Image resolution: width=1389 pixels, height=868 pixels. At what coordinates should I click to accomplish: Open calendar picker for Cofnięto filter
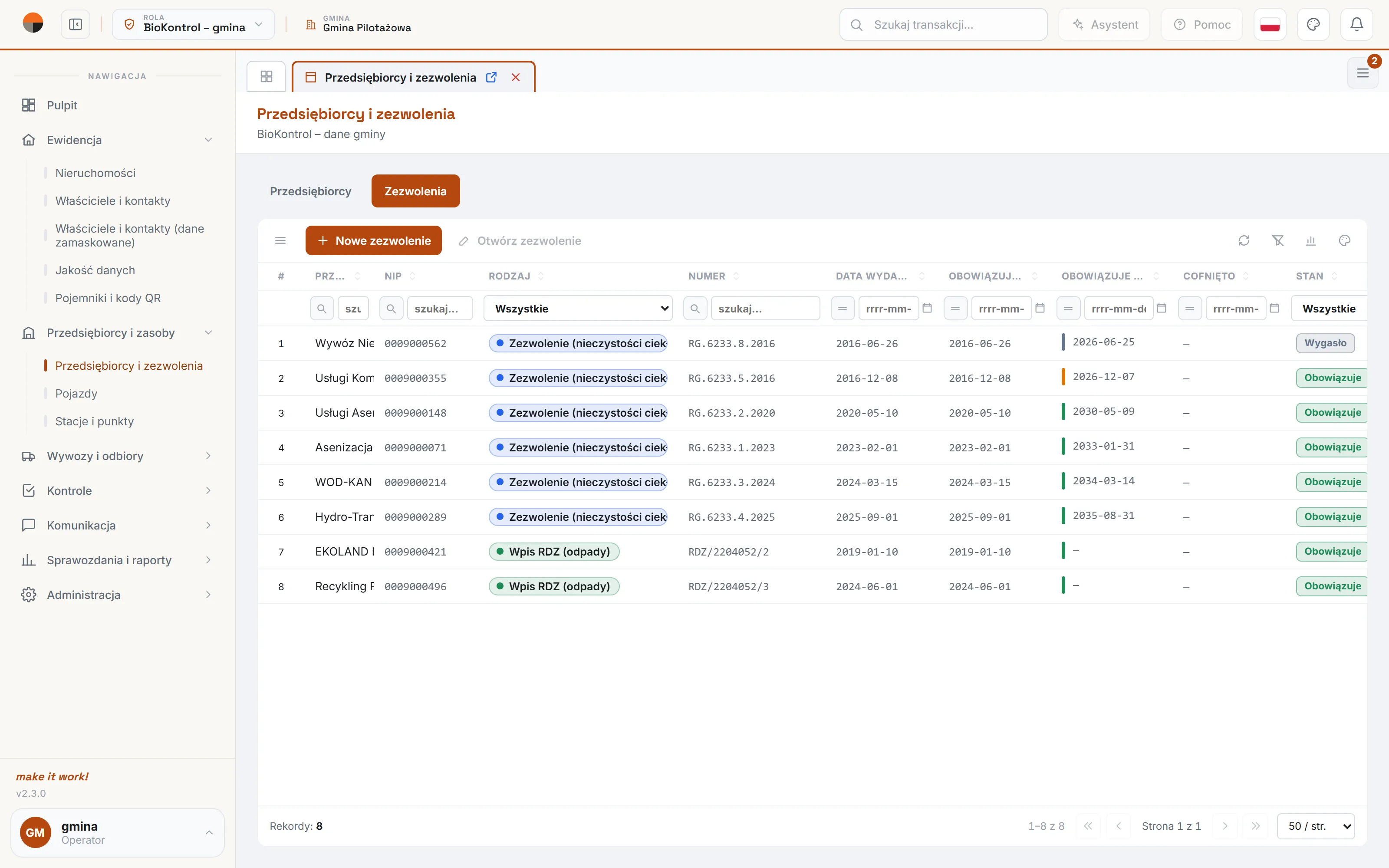1274,308
